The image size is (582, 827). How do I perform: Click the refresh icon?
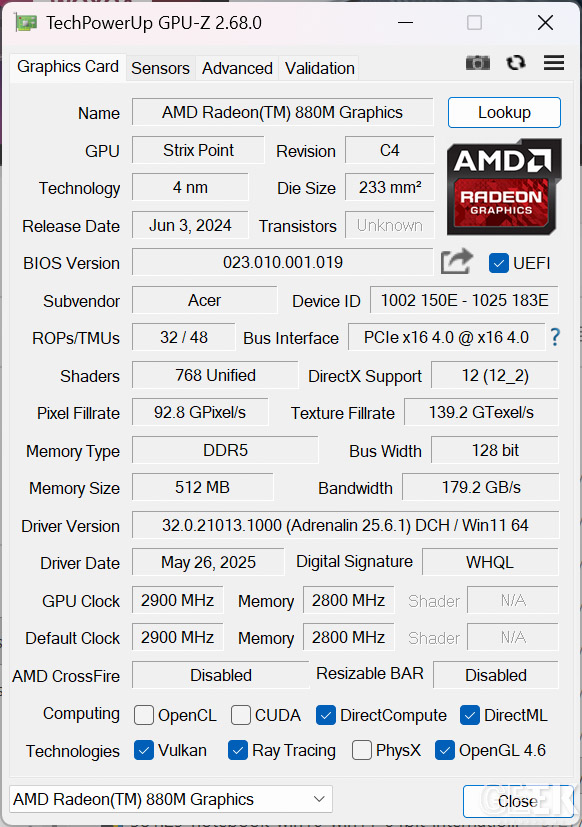click(x=516, y=63)
